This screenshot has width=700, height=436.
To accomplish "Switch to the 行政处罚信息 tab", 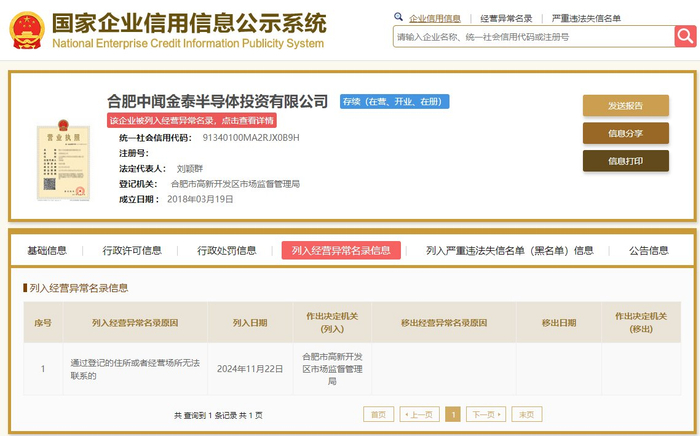I will click(x=227, y=250).
